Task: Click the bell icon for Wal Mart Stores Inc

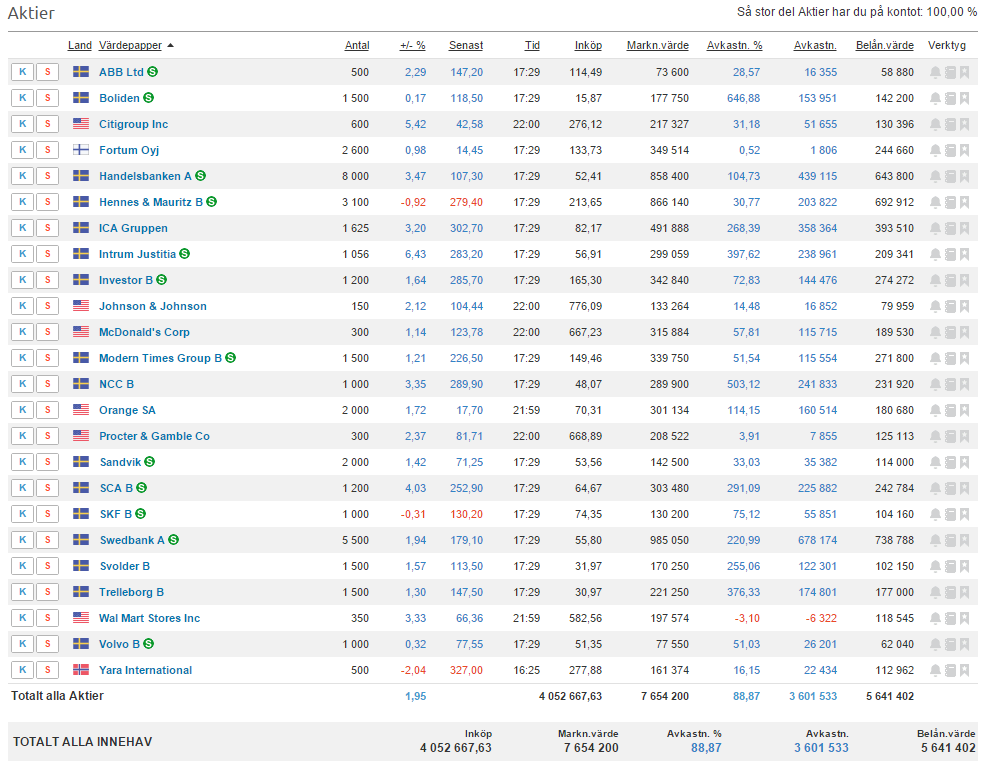Action: point(935,619)
